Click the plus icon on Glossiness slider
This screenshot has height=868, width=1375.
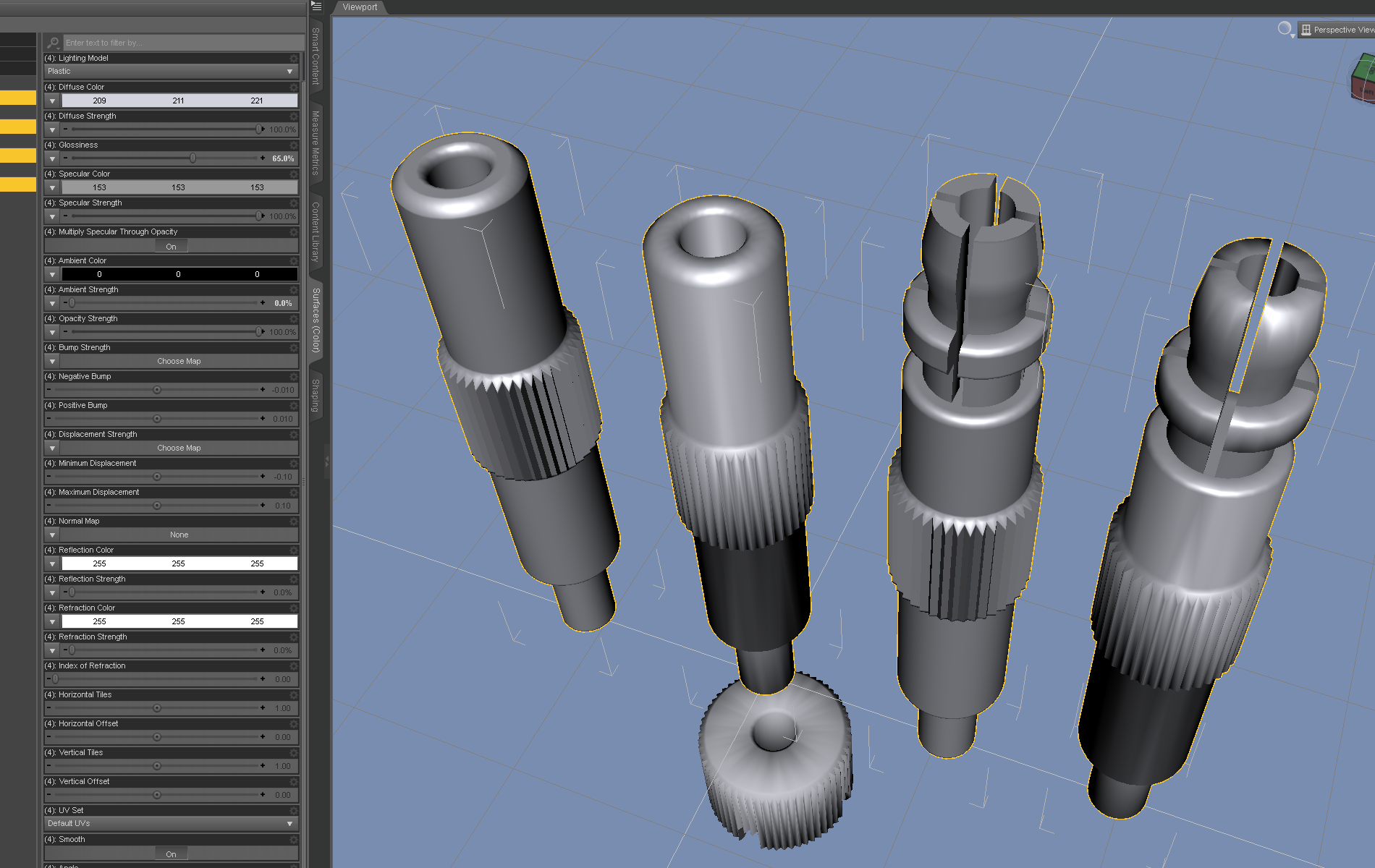pyautogui.click(x=263, y=158)
